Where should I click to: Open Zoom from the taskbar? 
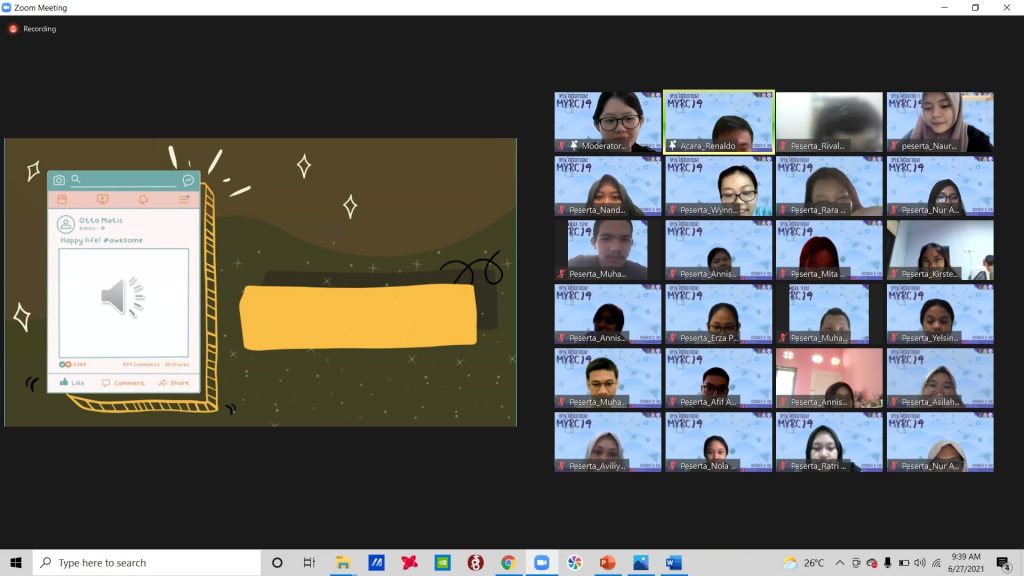click(541, 562)
